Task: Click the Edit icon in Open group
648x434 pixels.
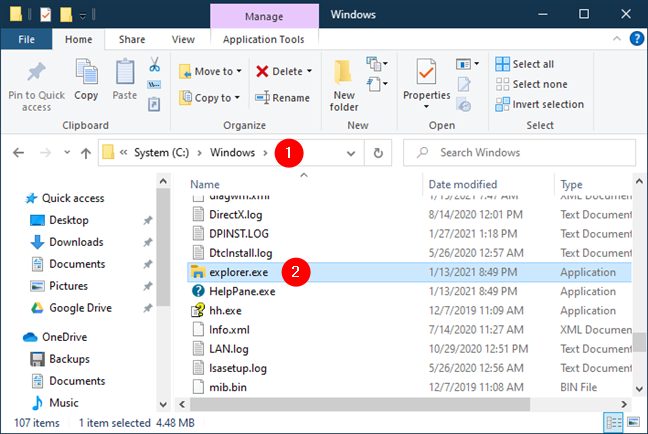Action: click(x=464, y=84)
